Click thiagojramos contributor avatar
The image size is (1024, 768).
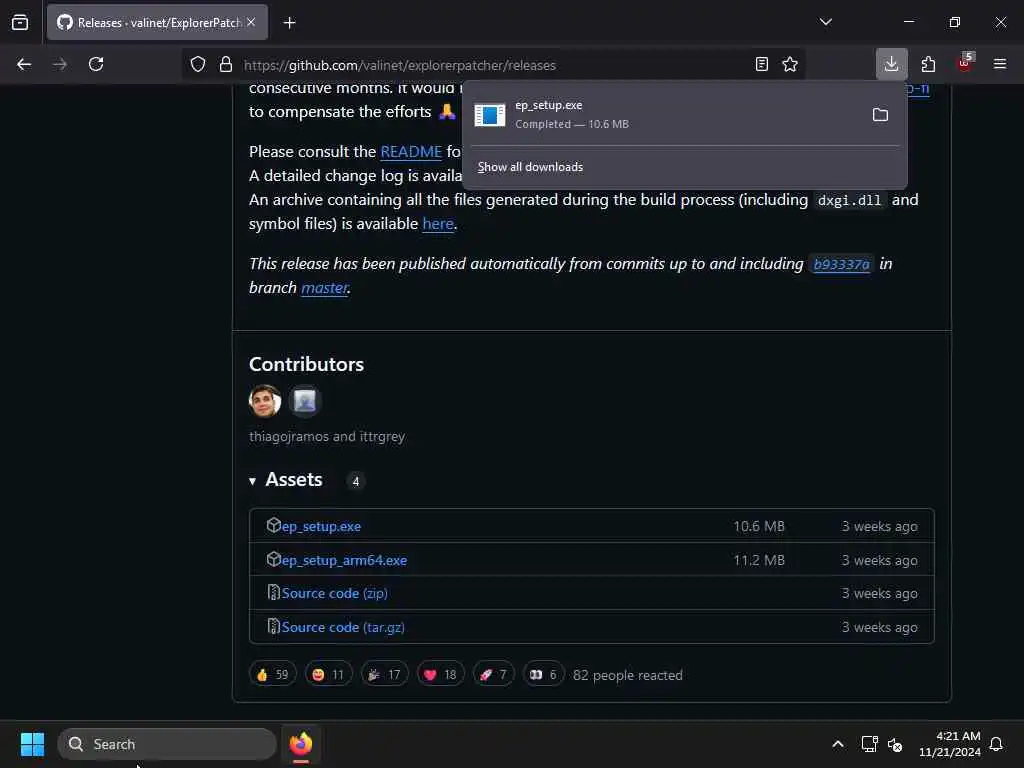pos(265,401)
